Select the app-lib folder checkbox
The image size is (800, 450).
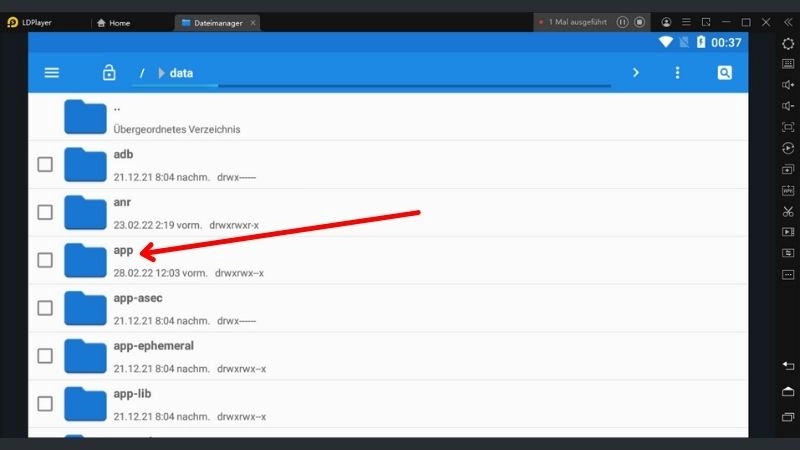[x=45, y=404]
